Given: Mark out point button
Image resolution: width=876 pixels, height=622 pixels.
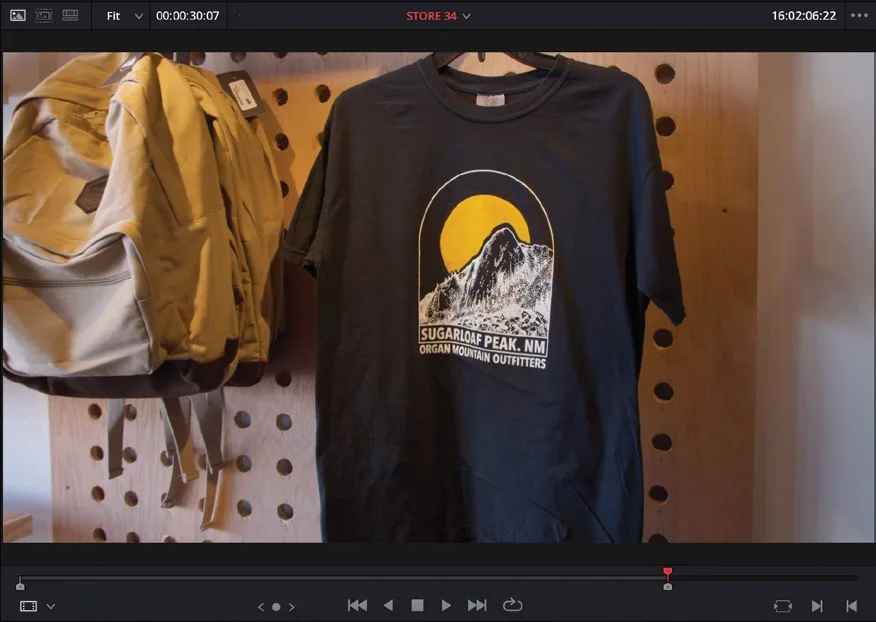Looking at the screenshot, I should pyautogui.click(x=851, y=606).
